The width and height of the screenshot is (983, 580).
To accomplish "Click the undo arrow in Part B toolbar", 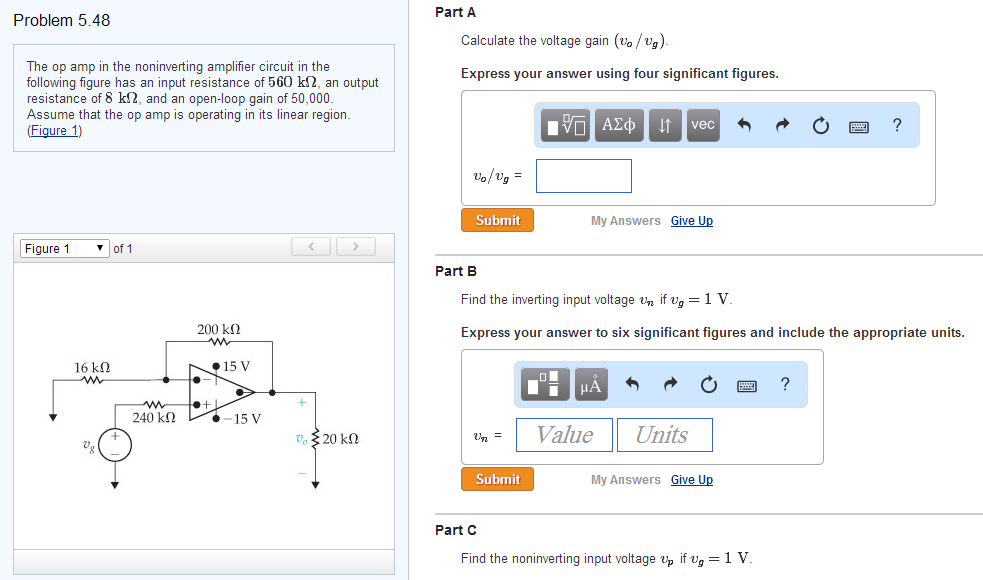I will tap(631, 384).
